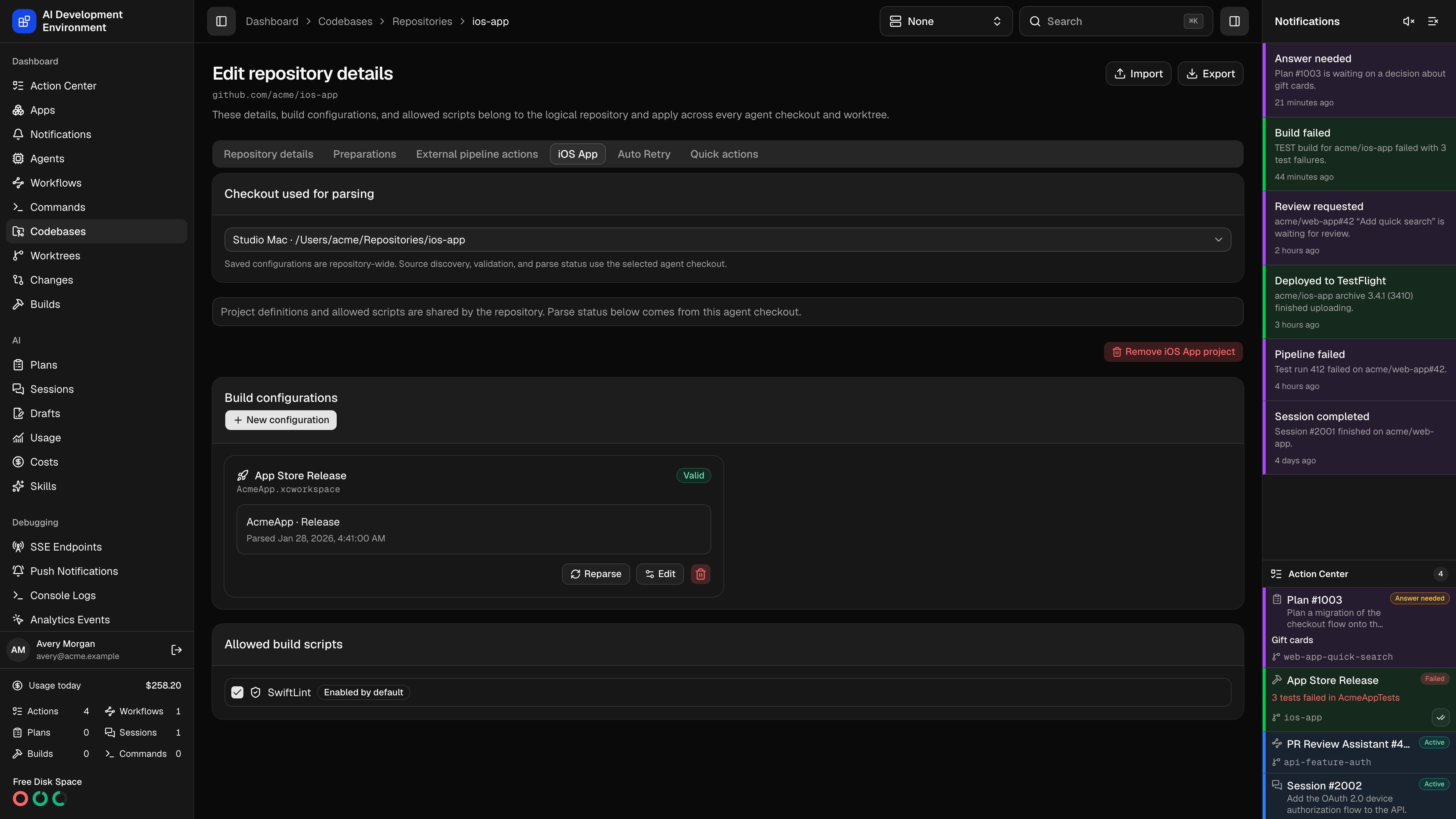Open Push Notifications in the sidebar
The width and height of the screenshot is (1456, 819).
(x=97, y=571)
